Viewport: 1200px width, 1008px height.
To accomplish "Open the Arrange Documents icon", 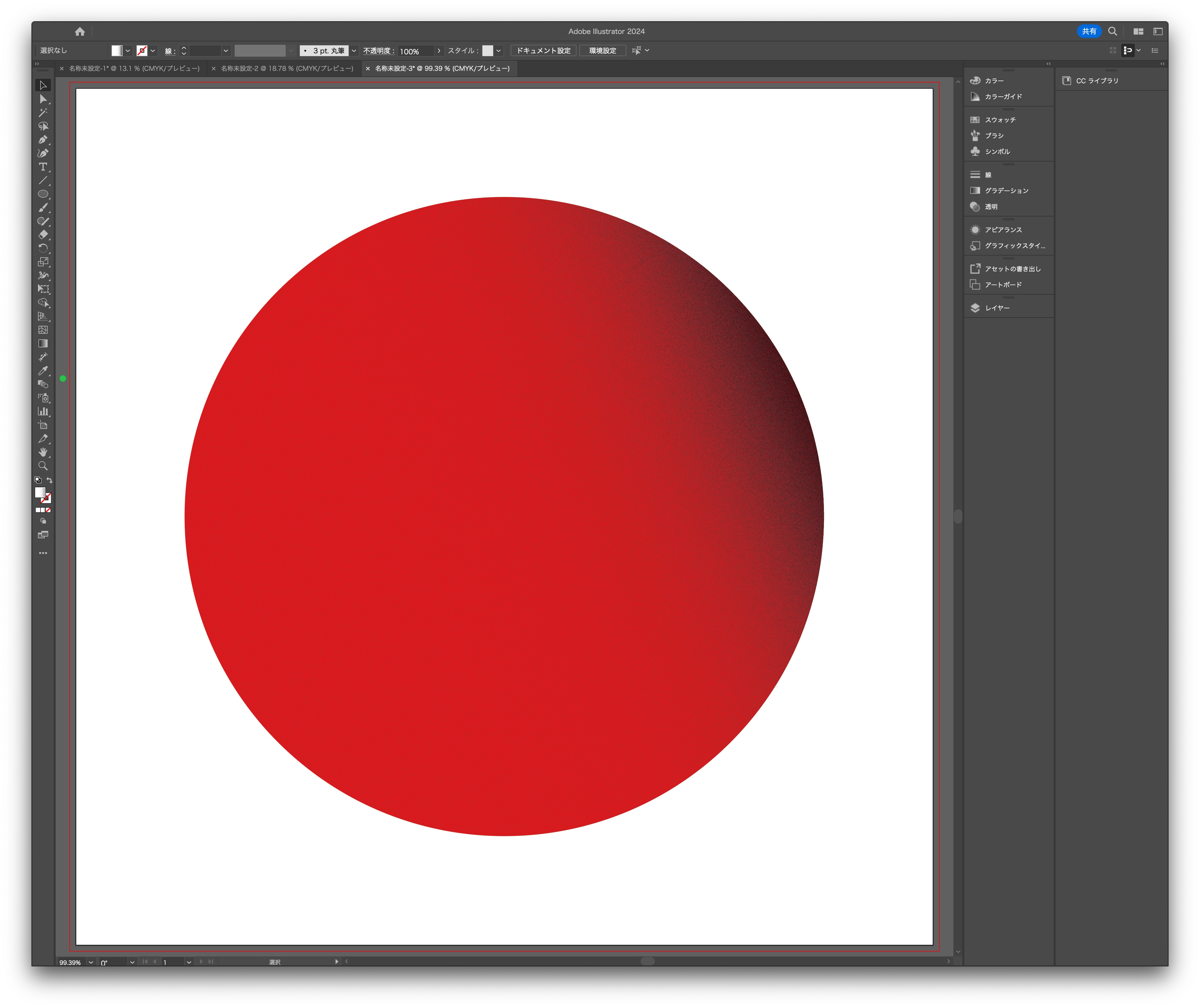I will tap(1138, 31).
